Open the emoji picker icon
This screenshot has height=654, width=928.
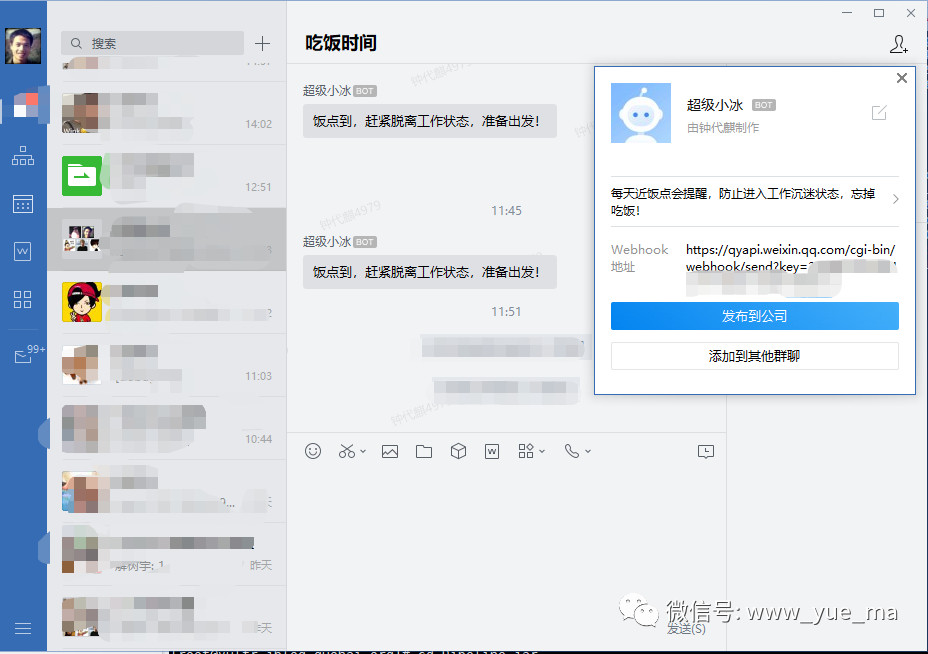pyautogui.click(x=313, y=452)
